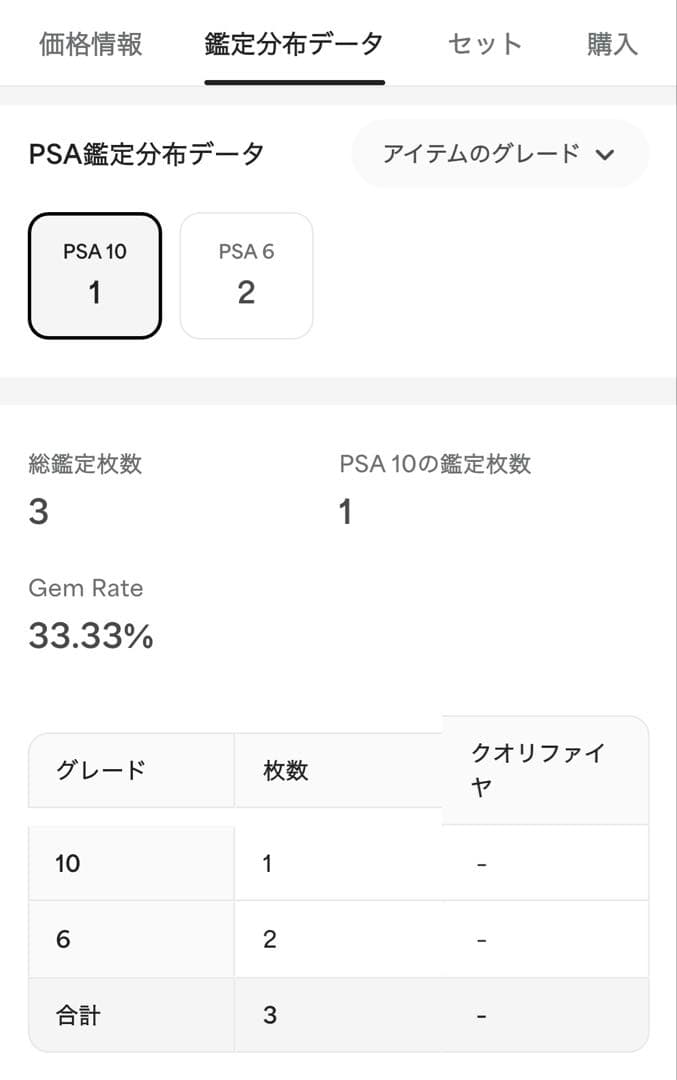Image resolution: width=677 pixels, height=1080 pixels.
Task: Click the 総鑑定枚数 value 3
Action: (x=39, y=512)
